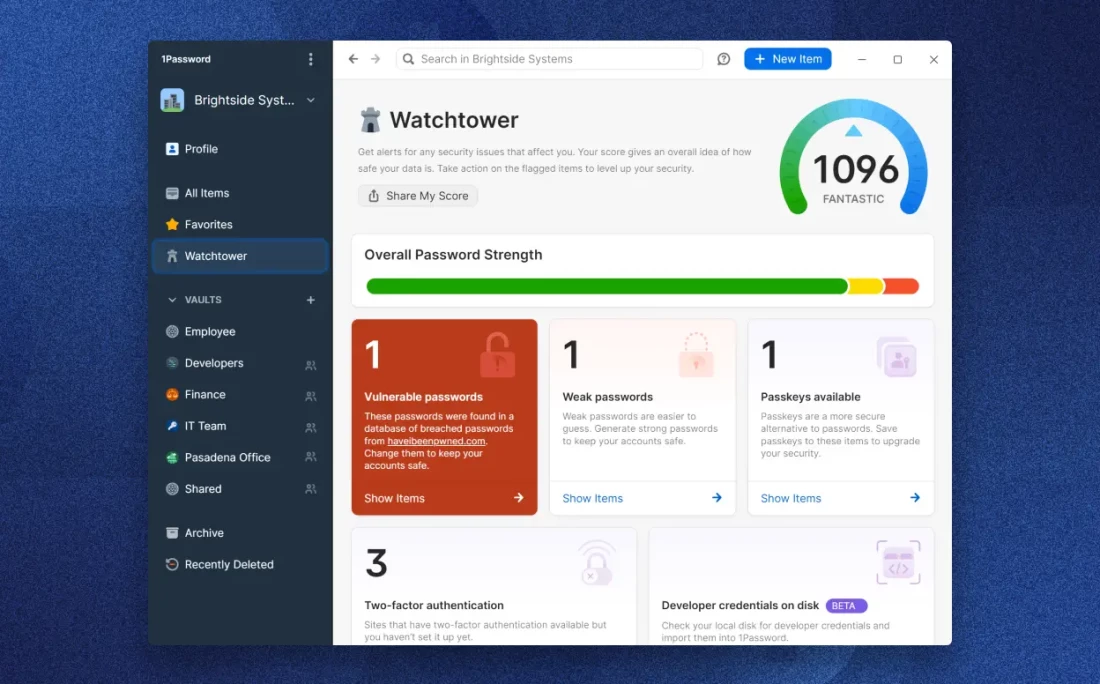Image resolution: width=1100 pixels, height=684 pixels.
Task: Click the plus icon to add vault
Action: 310,300
